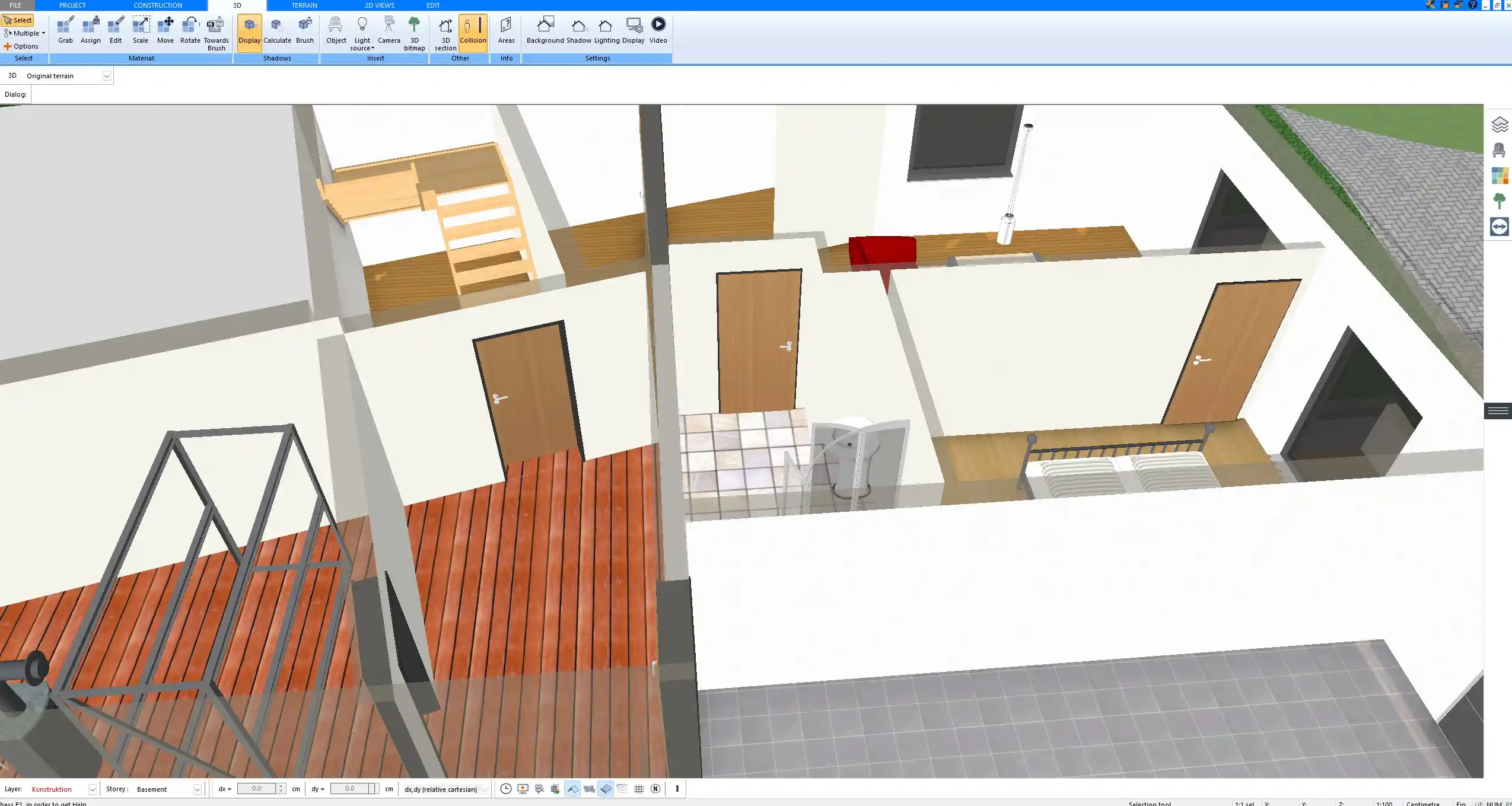Switch to the PROJECT tab
The width and height of the screenshot is (1512, 806).
(72, 5)
